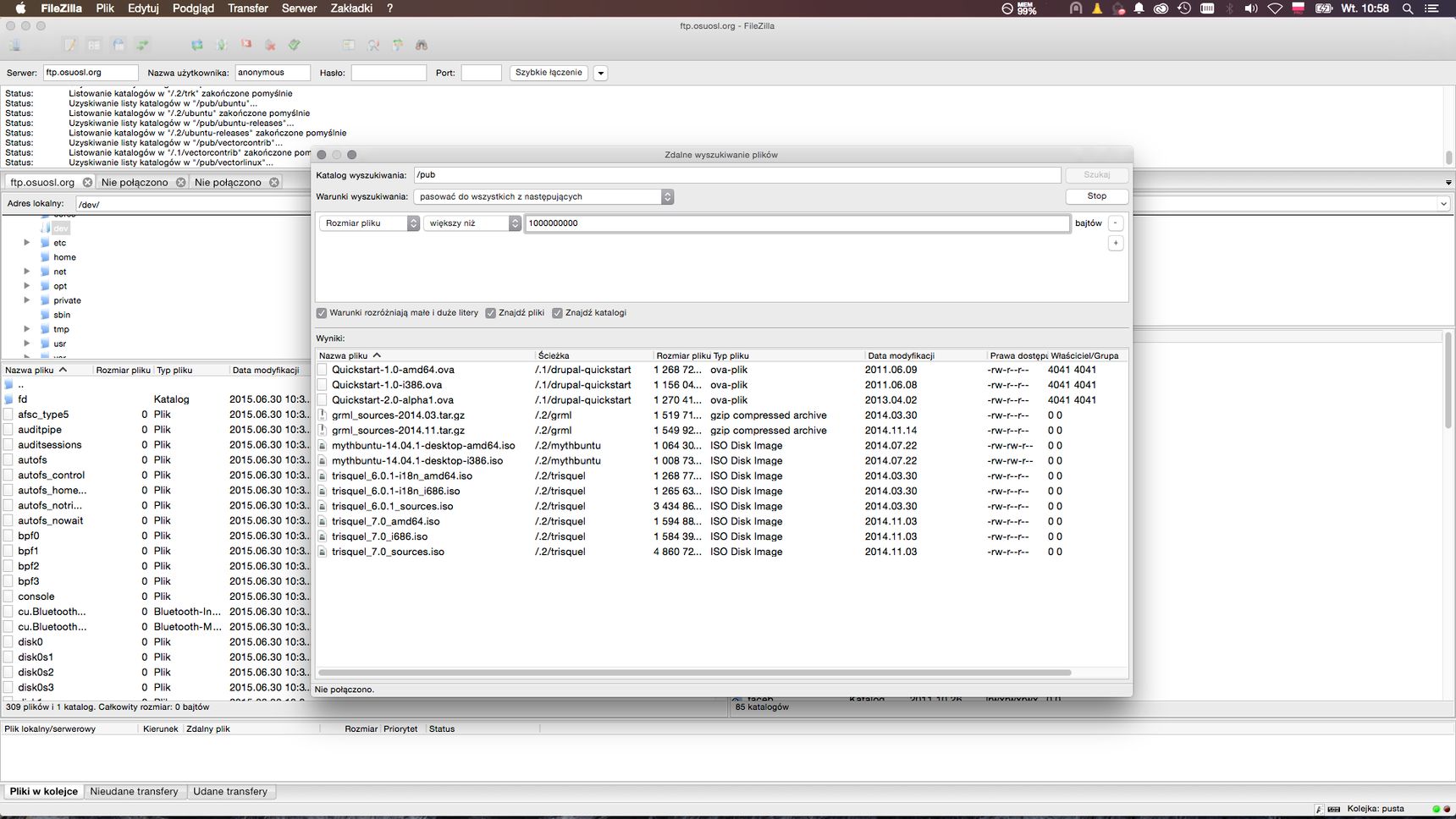Click the reconnect to last server icon
This screenshot has width=1456, height=819.
tap(295, 45)
